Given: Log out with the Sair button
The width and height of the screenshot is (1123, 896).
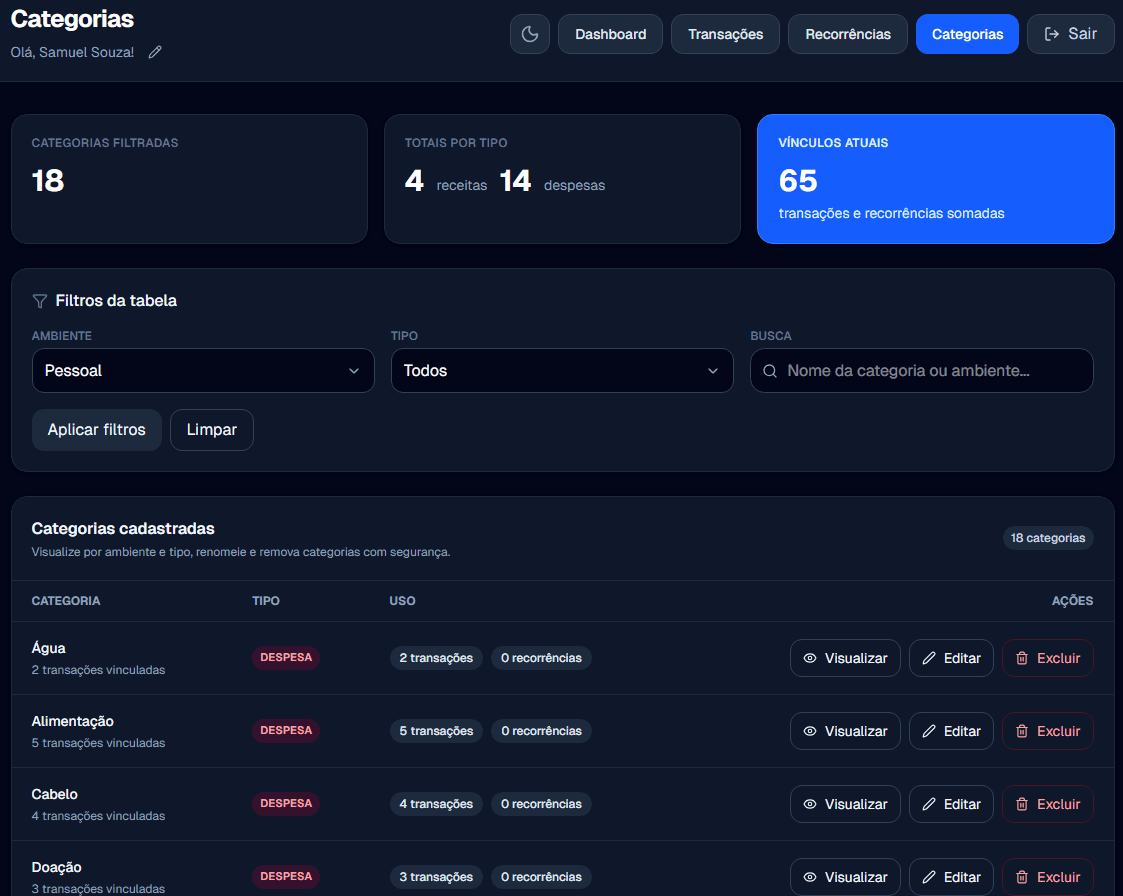Looking at the screenshot, I should 1070,34.
